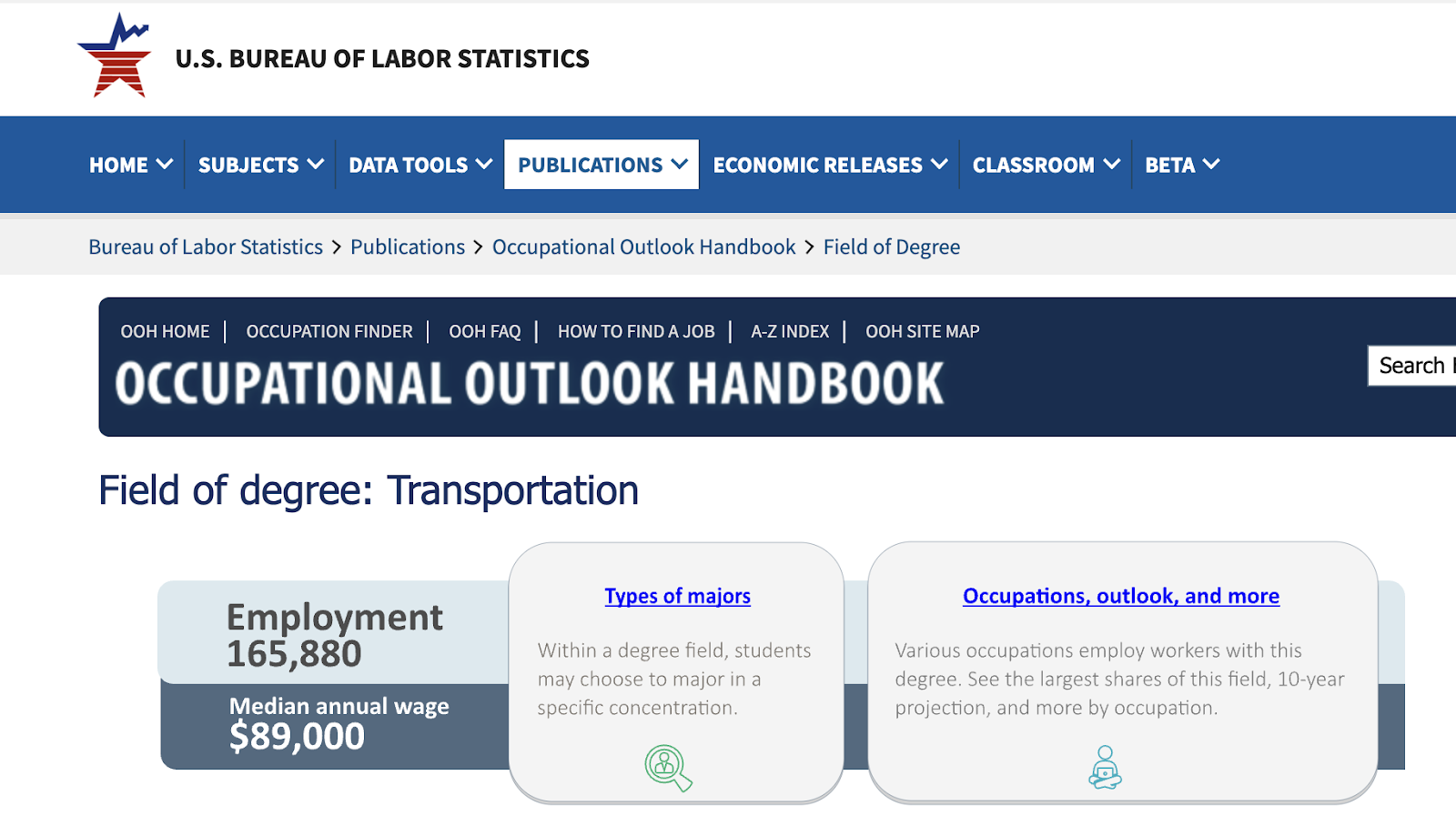Open the BETA nav item

click(x=1170, y=166)
